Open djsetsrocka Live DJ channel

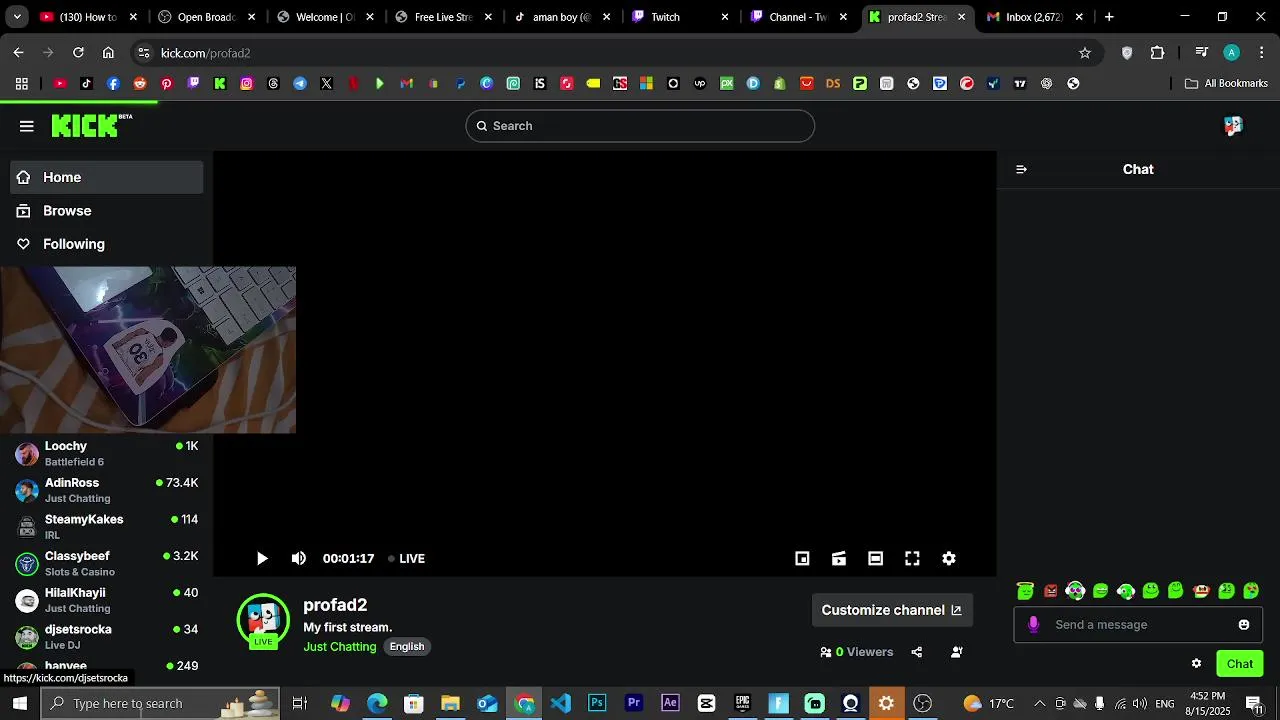[x=107, y=637]
